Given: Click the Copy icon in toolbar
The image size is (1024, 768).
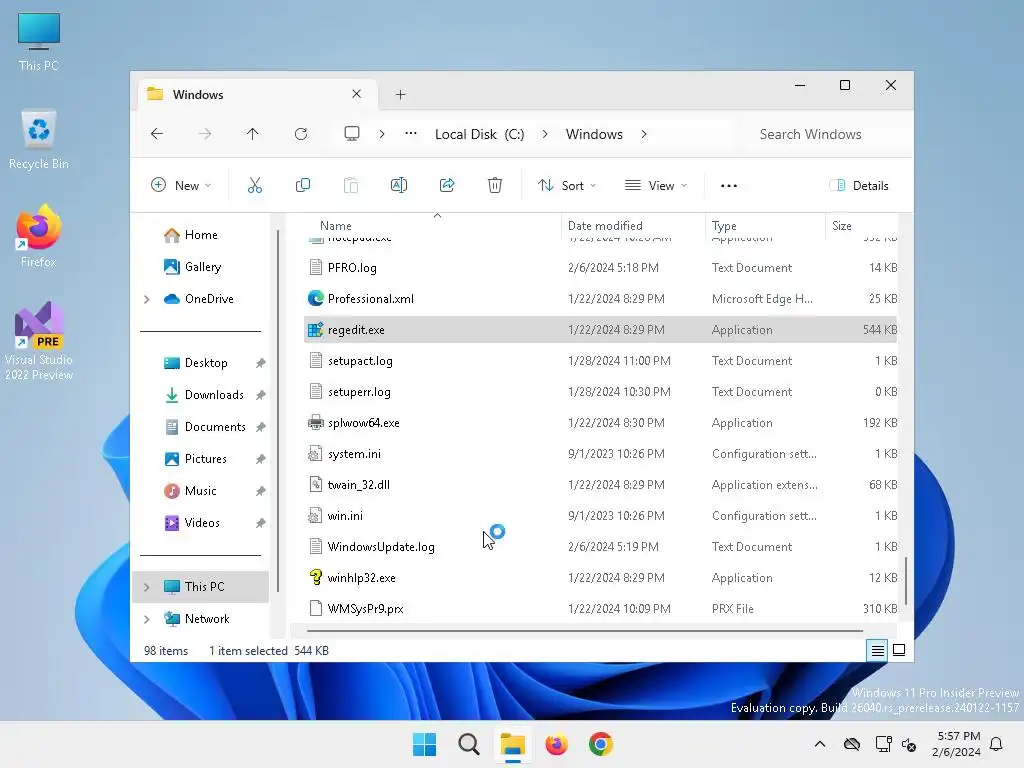Looking at the screenshot, I should (x=302, y=185).
